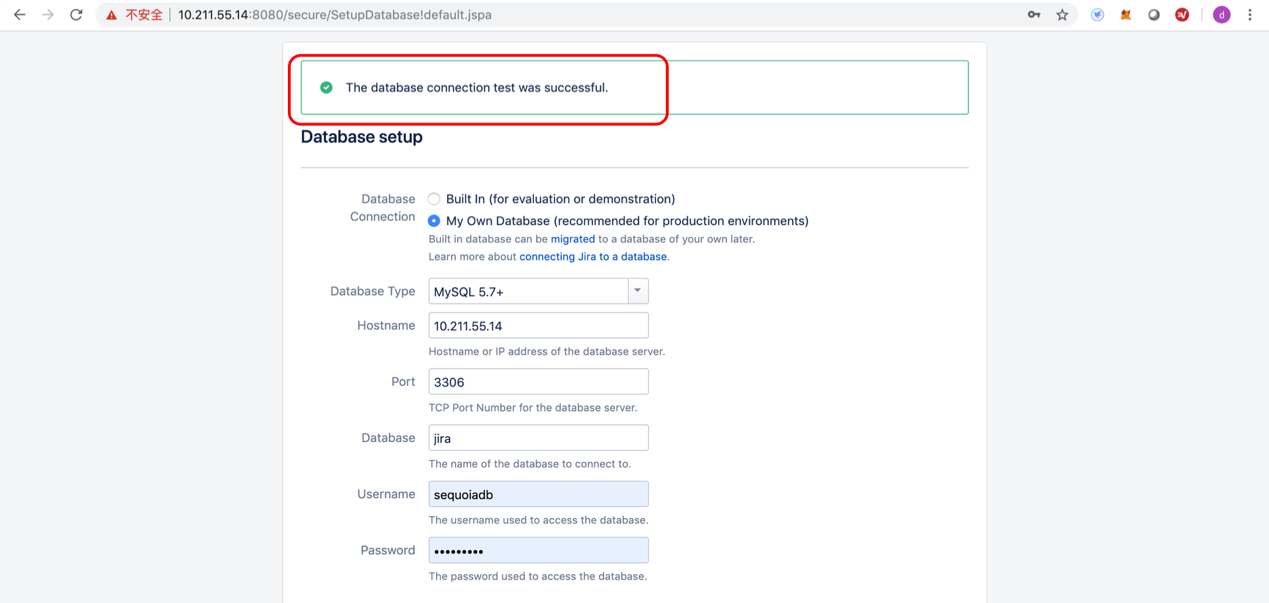Click the Username input field

[538, 494]
